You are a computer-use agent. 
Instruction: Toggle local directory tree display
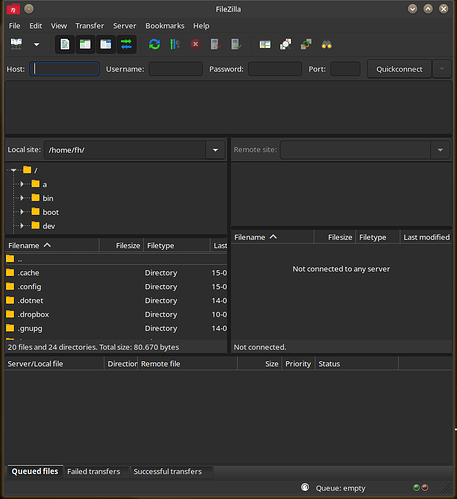click(x=85, y=44)
